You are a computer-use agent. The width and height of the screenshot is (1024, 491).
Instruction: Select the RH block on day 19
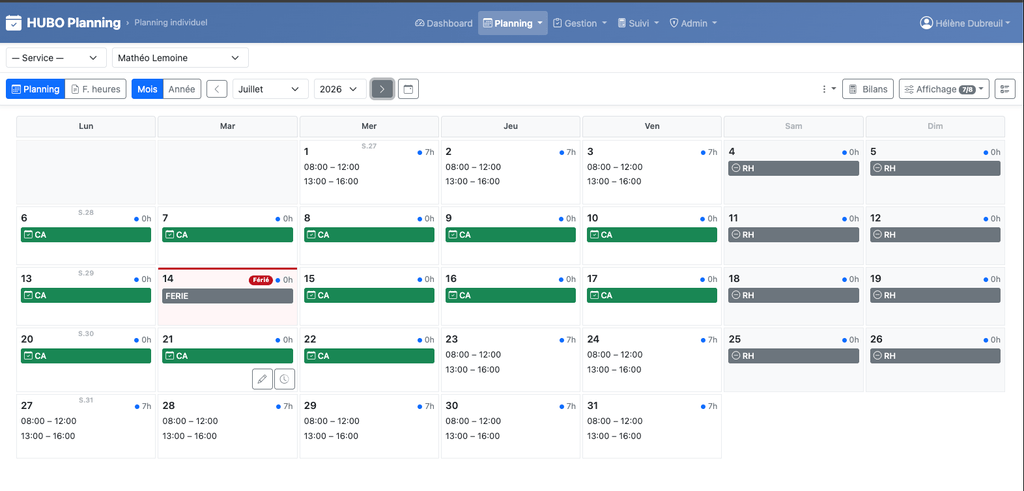935,295
